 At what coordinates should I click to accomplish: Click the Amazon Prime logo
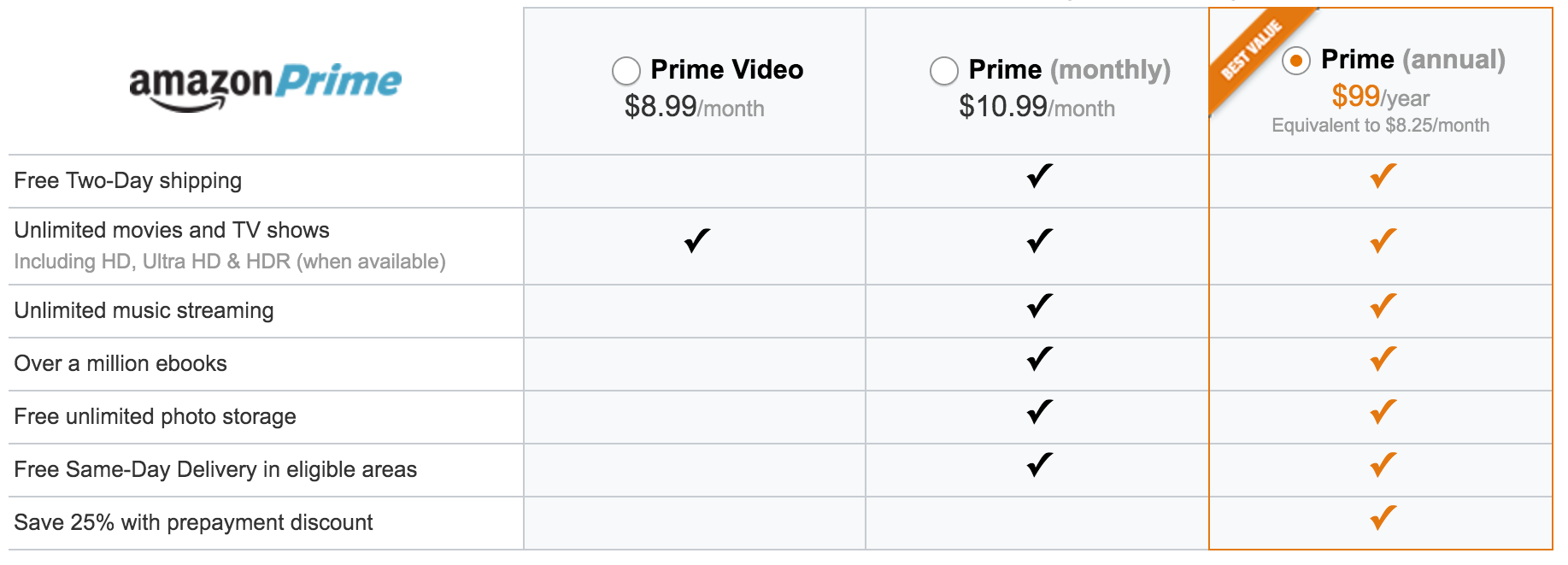(265, 87)
